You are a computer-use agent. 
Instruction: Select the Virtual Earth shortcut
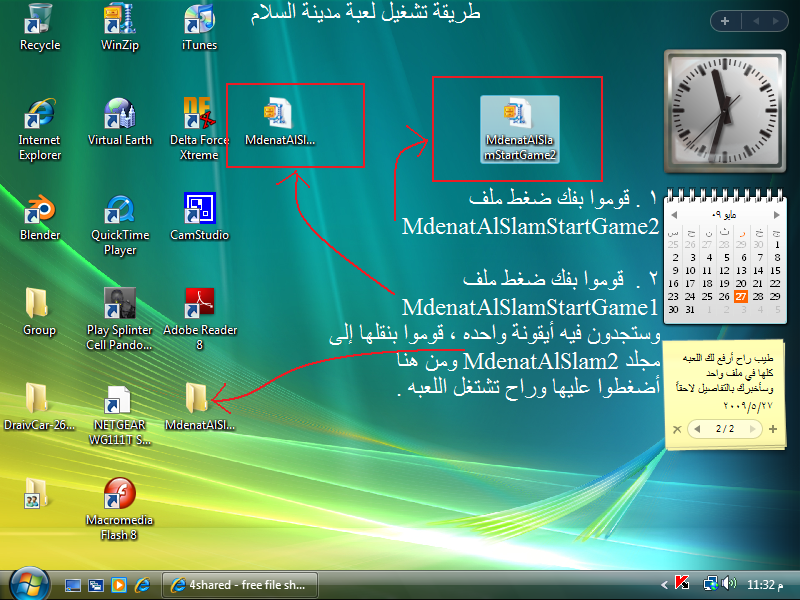click(119, 122)
